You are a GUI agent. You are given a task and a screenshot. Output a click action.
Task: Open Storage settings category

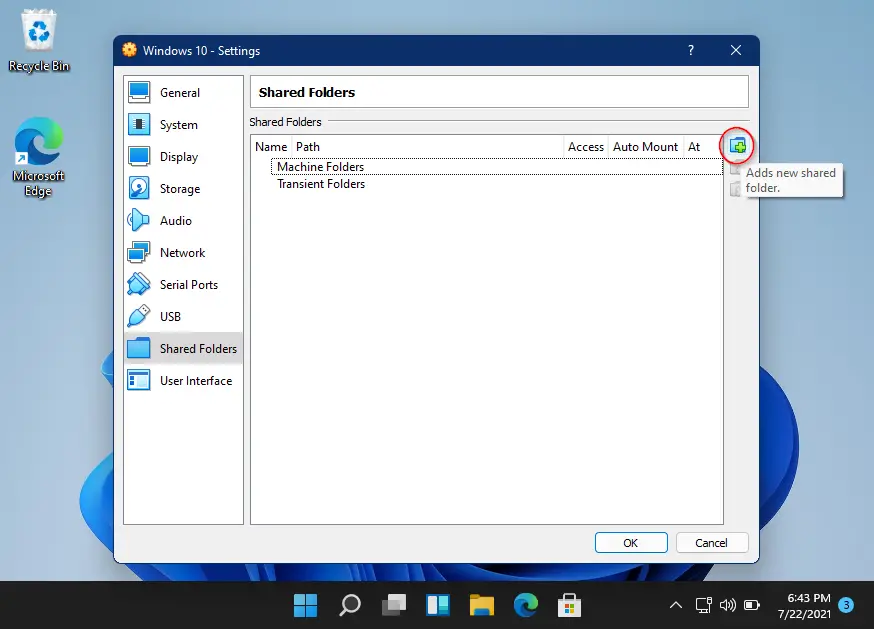click(x=183, y=188)
